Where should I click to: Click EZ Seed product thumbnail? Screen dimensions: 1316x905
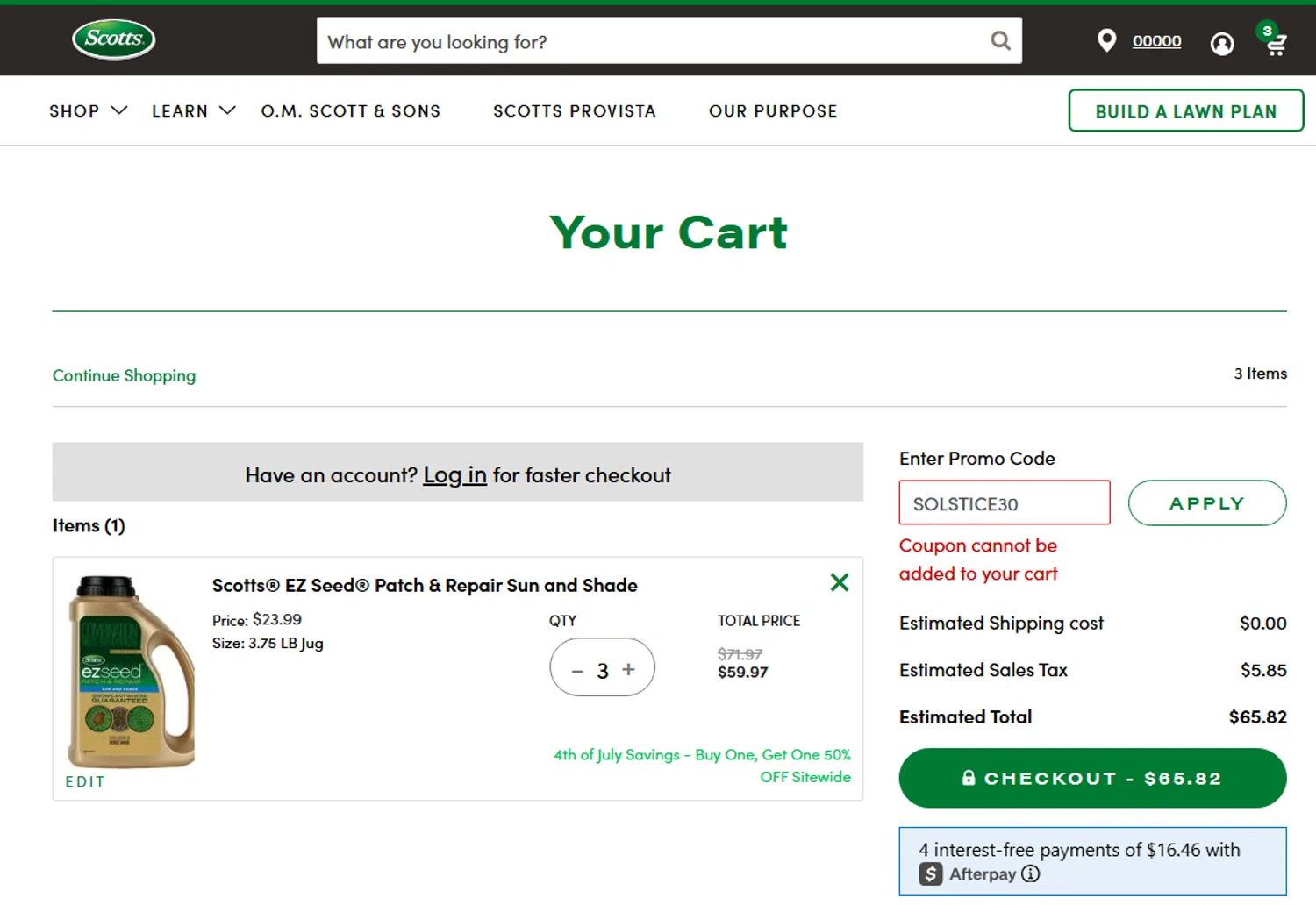pyautogui.click(x=131, y=671)
